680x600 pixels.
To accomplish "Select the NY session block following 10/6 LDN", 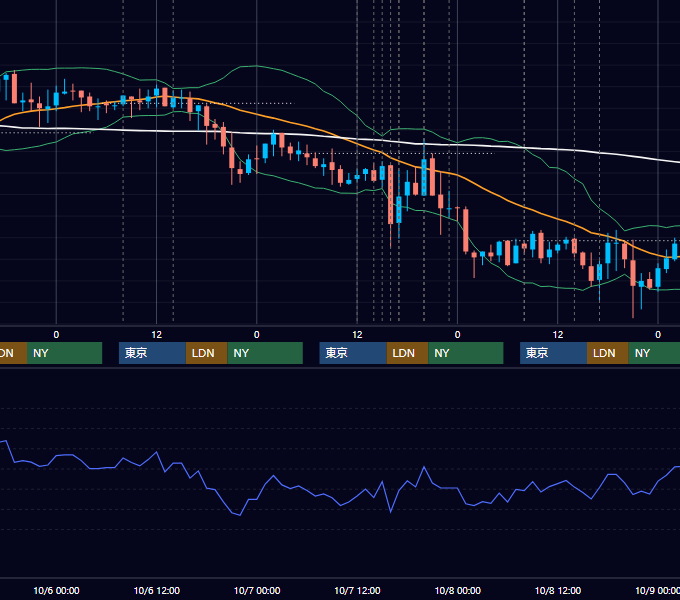I will [265, 353].
